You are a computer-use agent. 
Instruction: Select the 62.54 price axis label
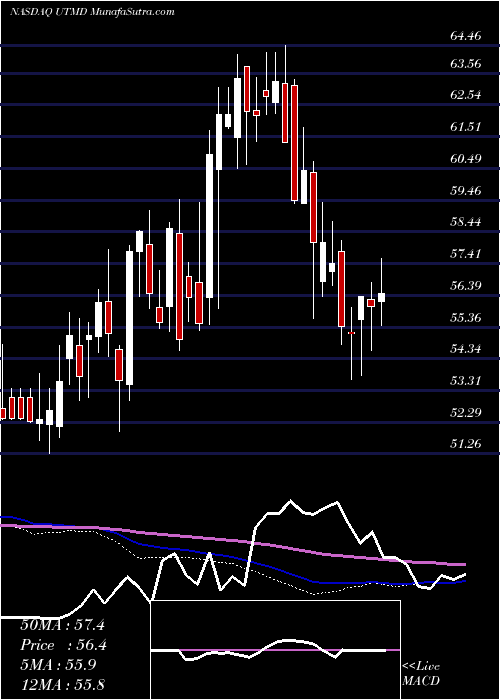[466, 95]
